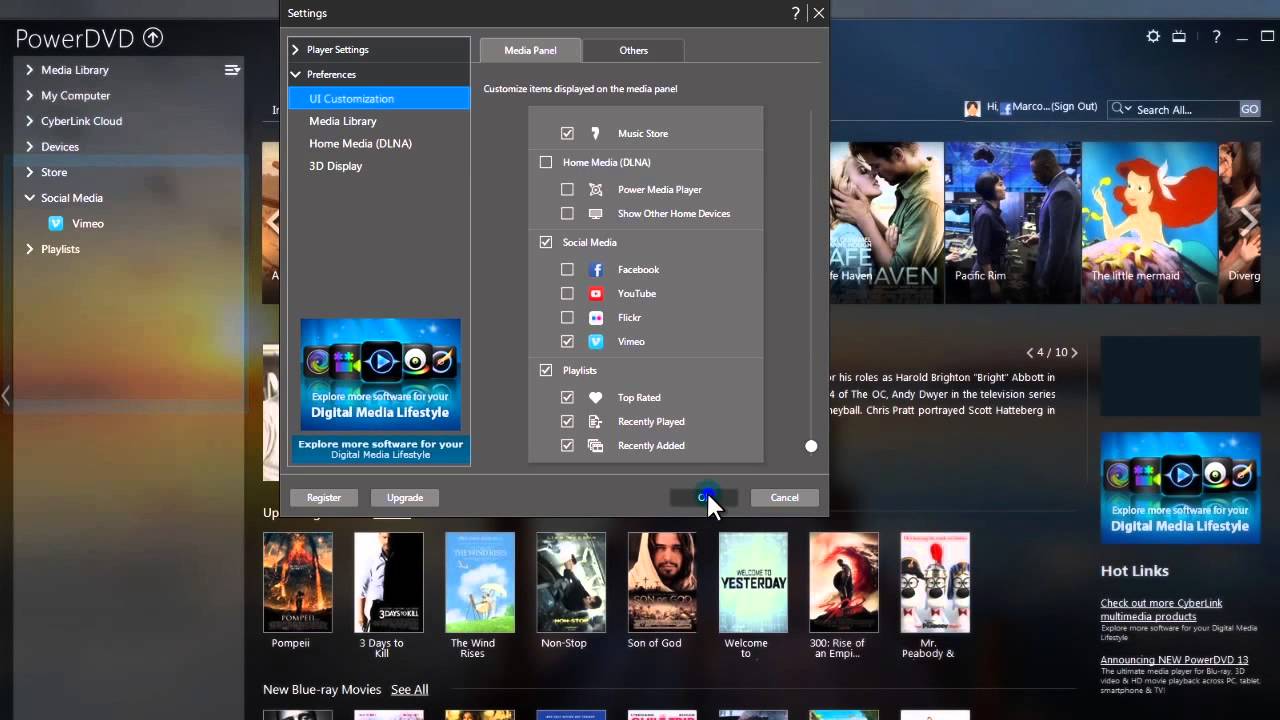Click the Vimeo icon in settings list
This screenshot has width=1280, height=720.
click(x=596, y=341)
